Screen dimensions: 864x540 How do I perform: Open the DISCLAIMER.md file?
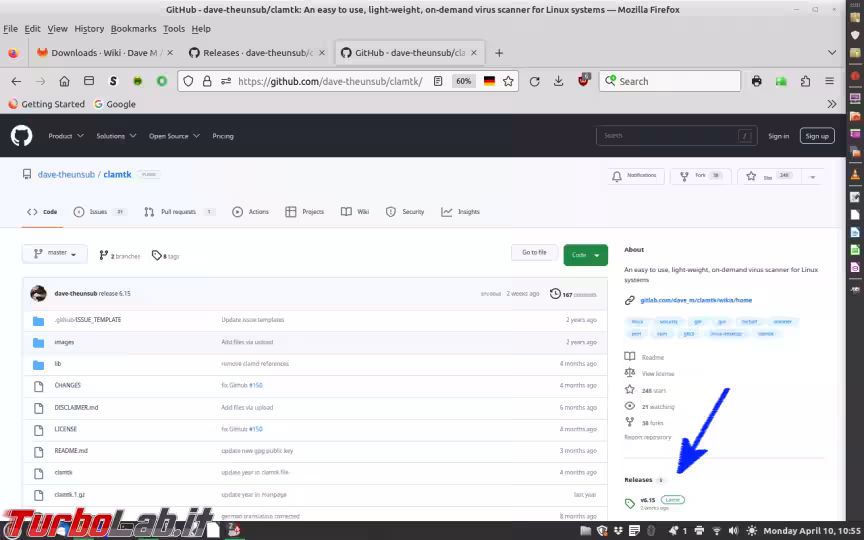coord(76,408)
